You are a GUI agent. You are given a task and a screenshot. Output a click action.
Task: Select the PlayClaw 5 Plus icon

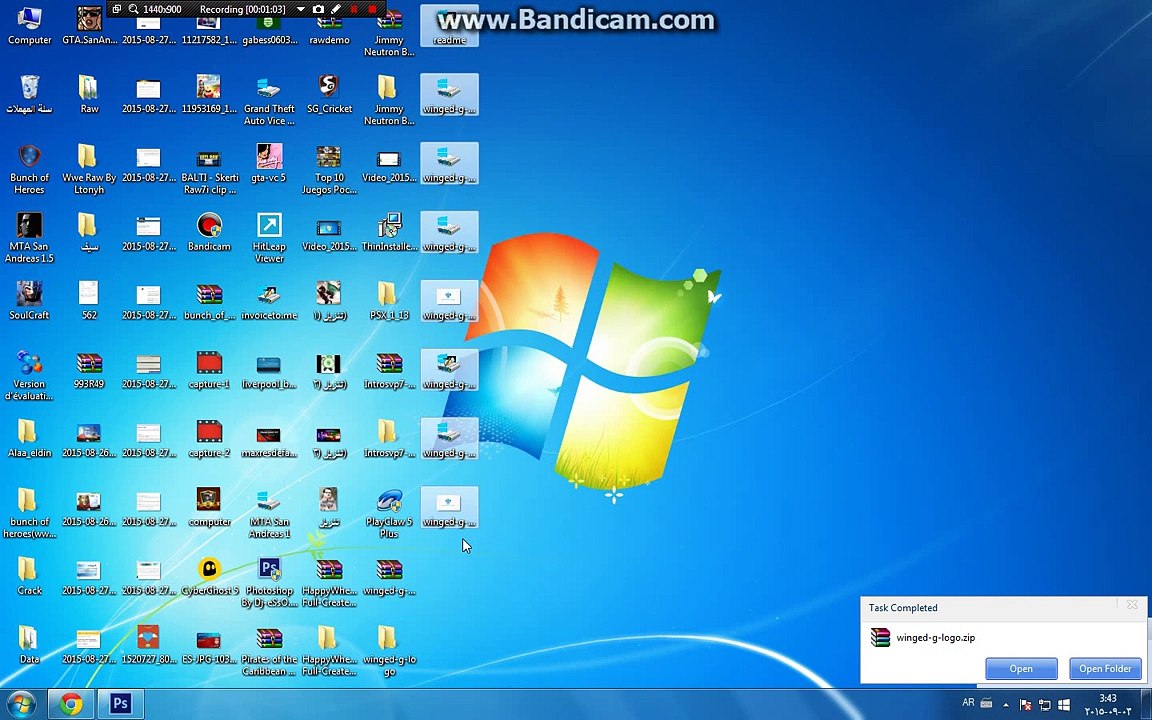click(389, 514)
